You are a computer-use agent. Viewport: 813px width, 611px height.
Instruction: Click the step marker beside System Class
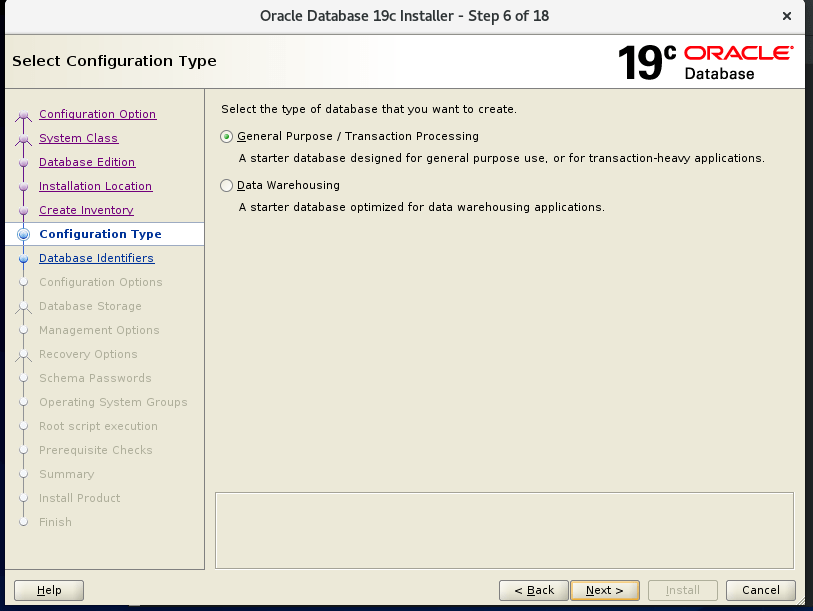click(23, 138)
